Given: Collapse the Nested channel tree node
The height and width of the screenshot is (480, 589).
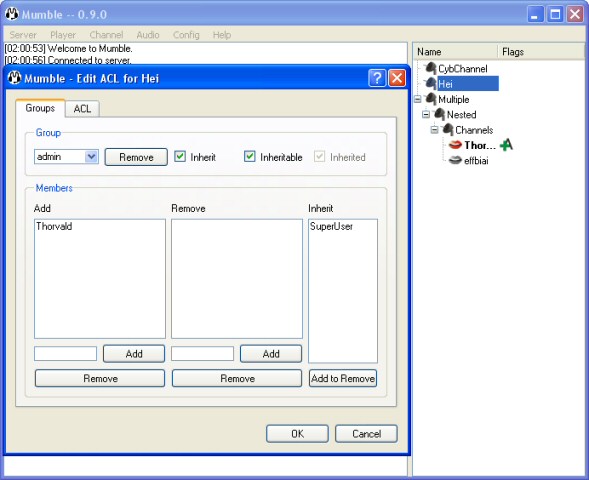Looking at the screenshot, I should tap(426, 114).
